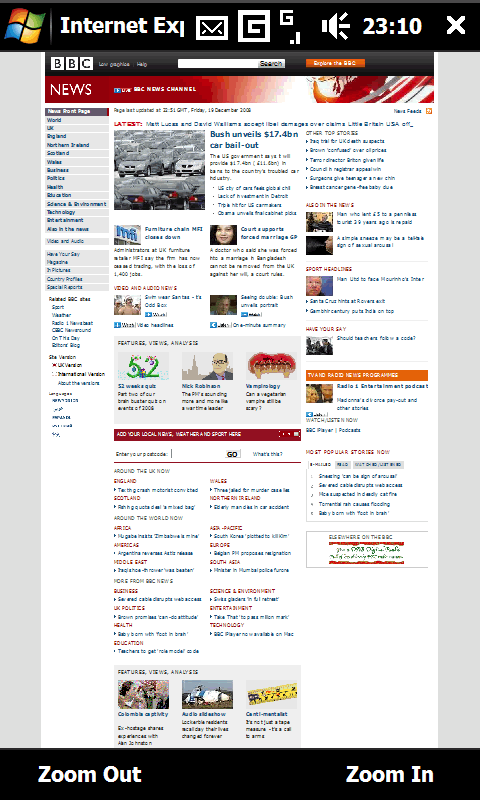The width and height of the screenshot is (480, 800).
Task: Tap Zoom In softkey
Action: point(390,774)
